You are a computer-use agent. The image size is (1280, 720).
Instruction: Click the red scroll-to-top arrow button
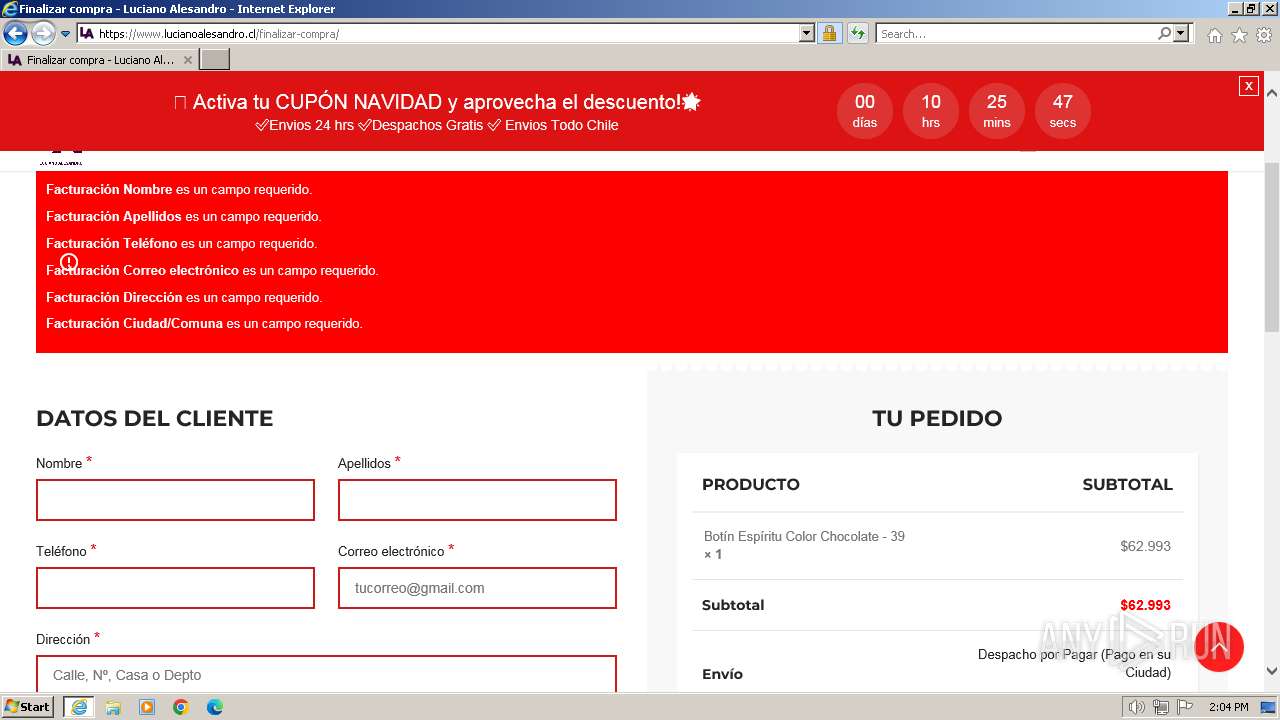coord(1218,647)
